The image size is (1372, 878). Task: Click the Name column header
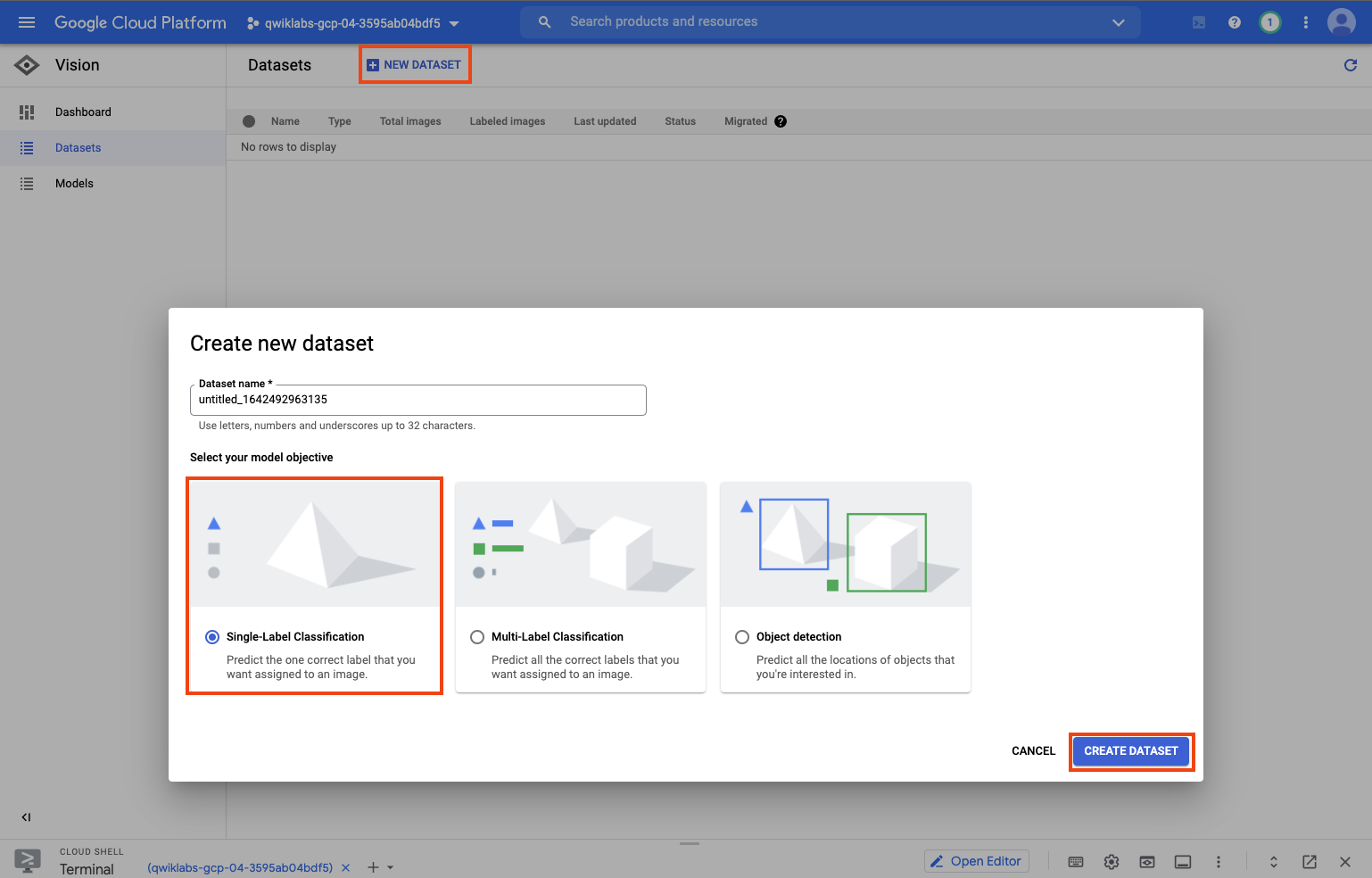pos(285,121)
